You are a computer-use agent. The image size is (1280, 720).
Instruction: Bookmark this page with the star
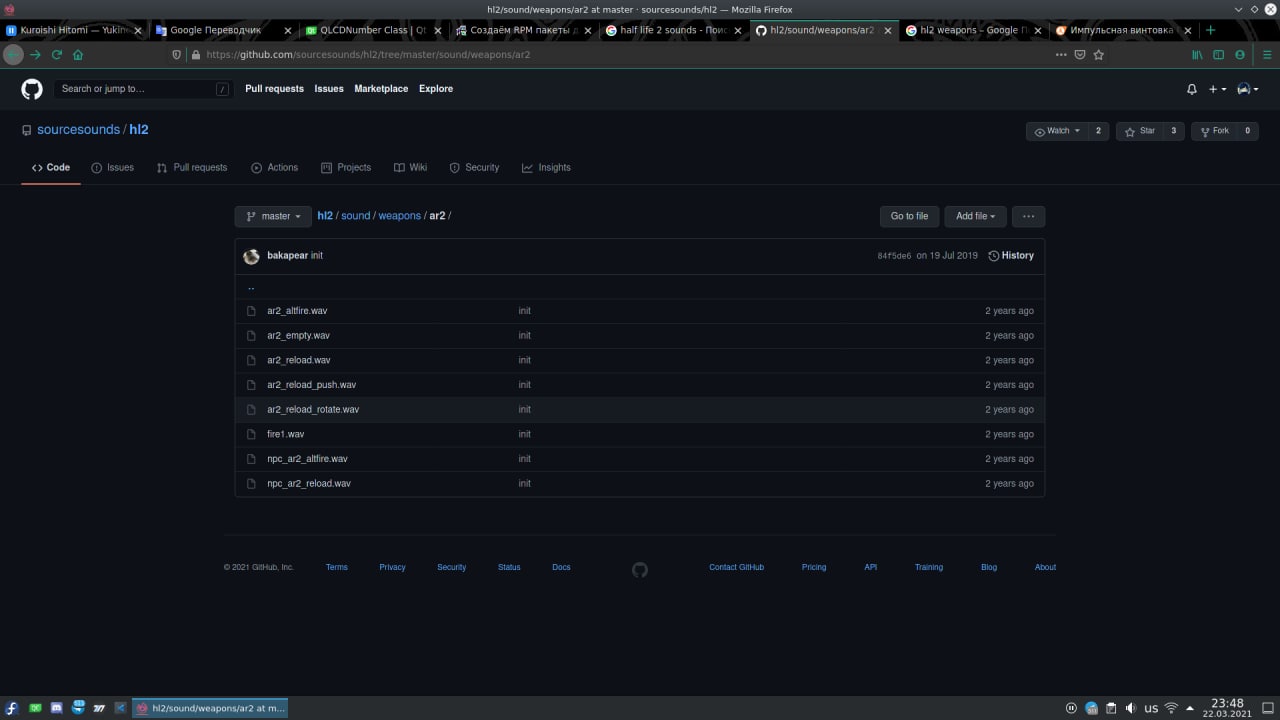[x=1098, y=55]
